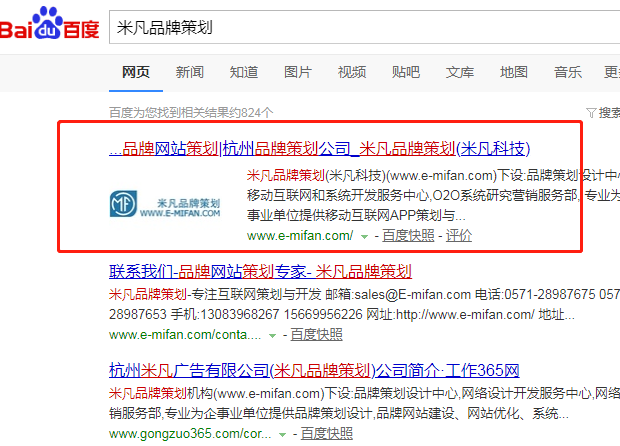Click the 米凡品牌策划 logo thumbnail
This screenshot has width=620, height=446.
pyautogui.click(x=165, y=204)
